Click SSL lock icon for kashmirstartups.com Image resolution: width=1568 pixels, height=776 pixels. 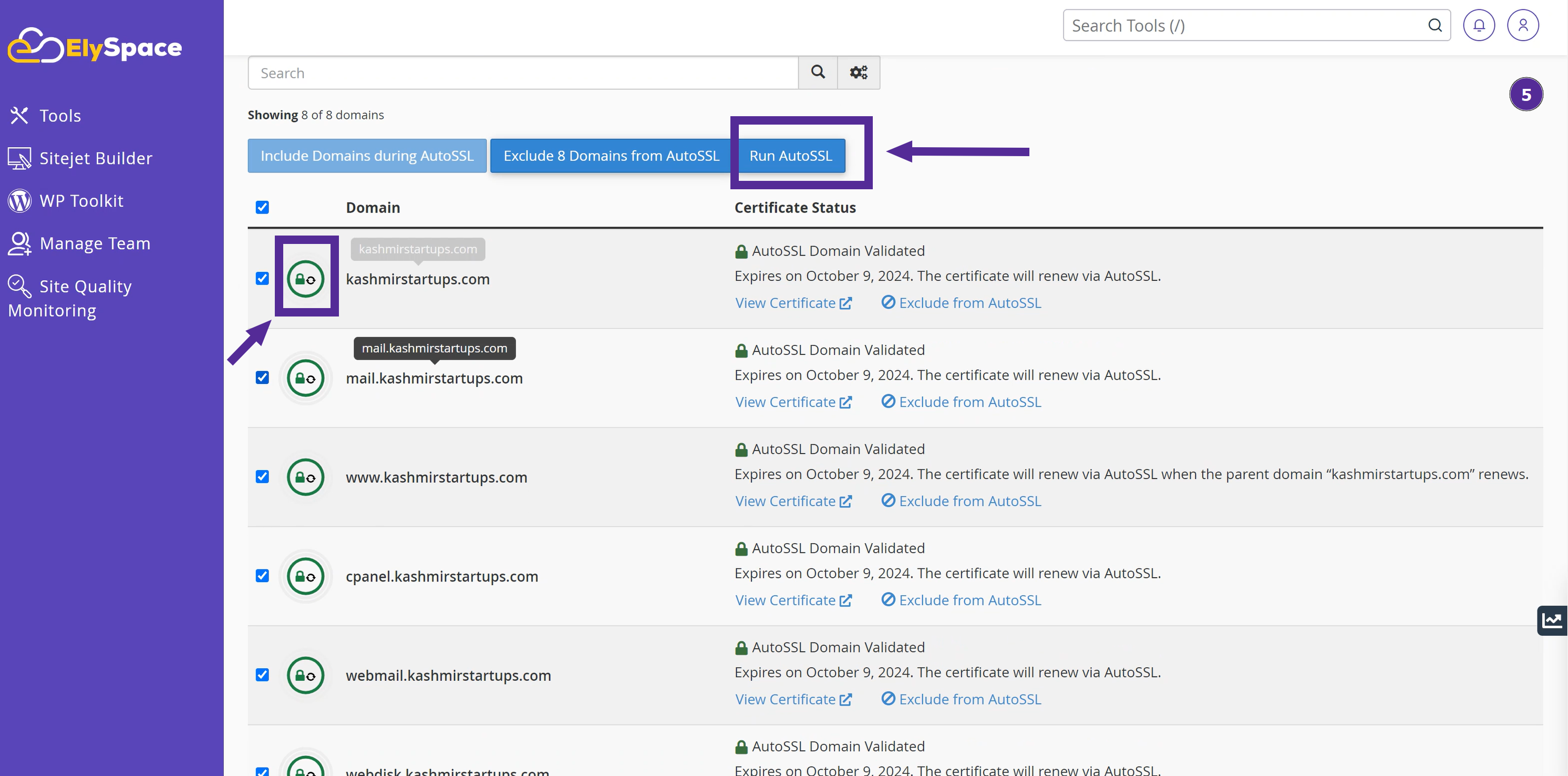306,279
